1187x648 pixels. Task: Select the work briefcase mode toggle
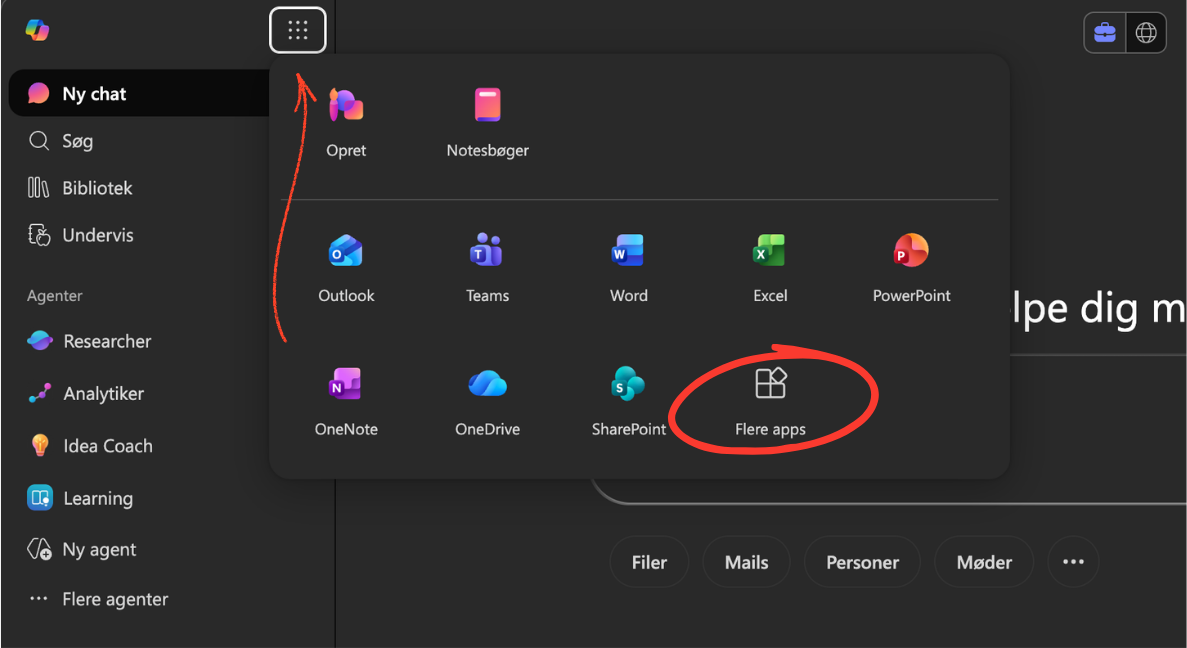coord(1105,33)
